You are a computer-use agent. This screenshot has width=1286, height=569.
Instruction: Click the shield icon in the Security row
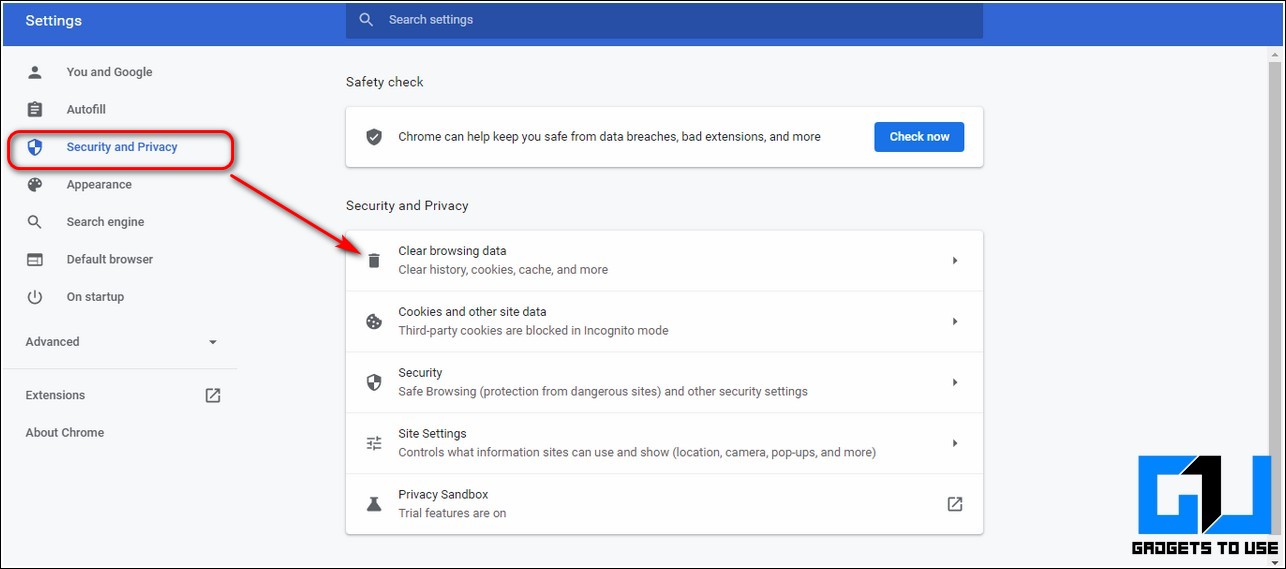click(374, 382)
